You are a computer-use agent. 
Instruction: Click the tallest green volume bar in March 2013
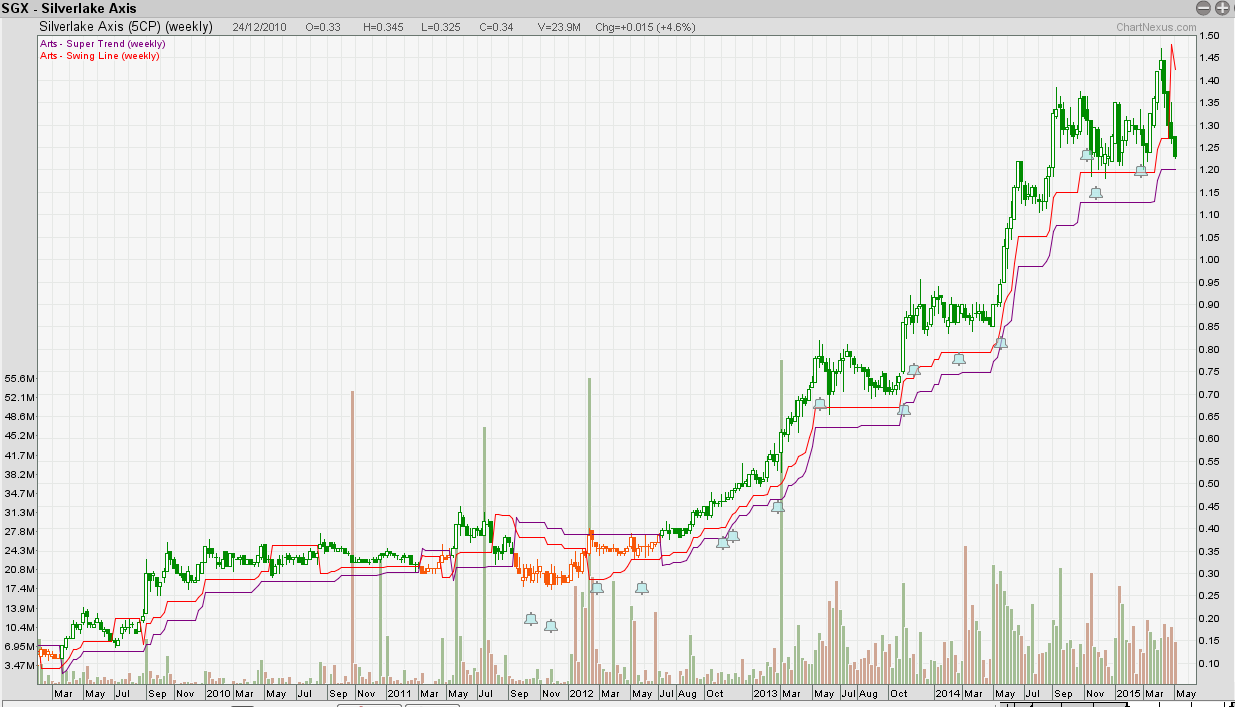tap(781, 520)
